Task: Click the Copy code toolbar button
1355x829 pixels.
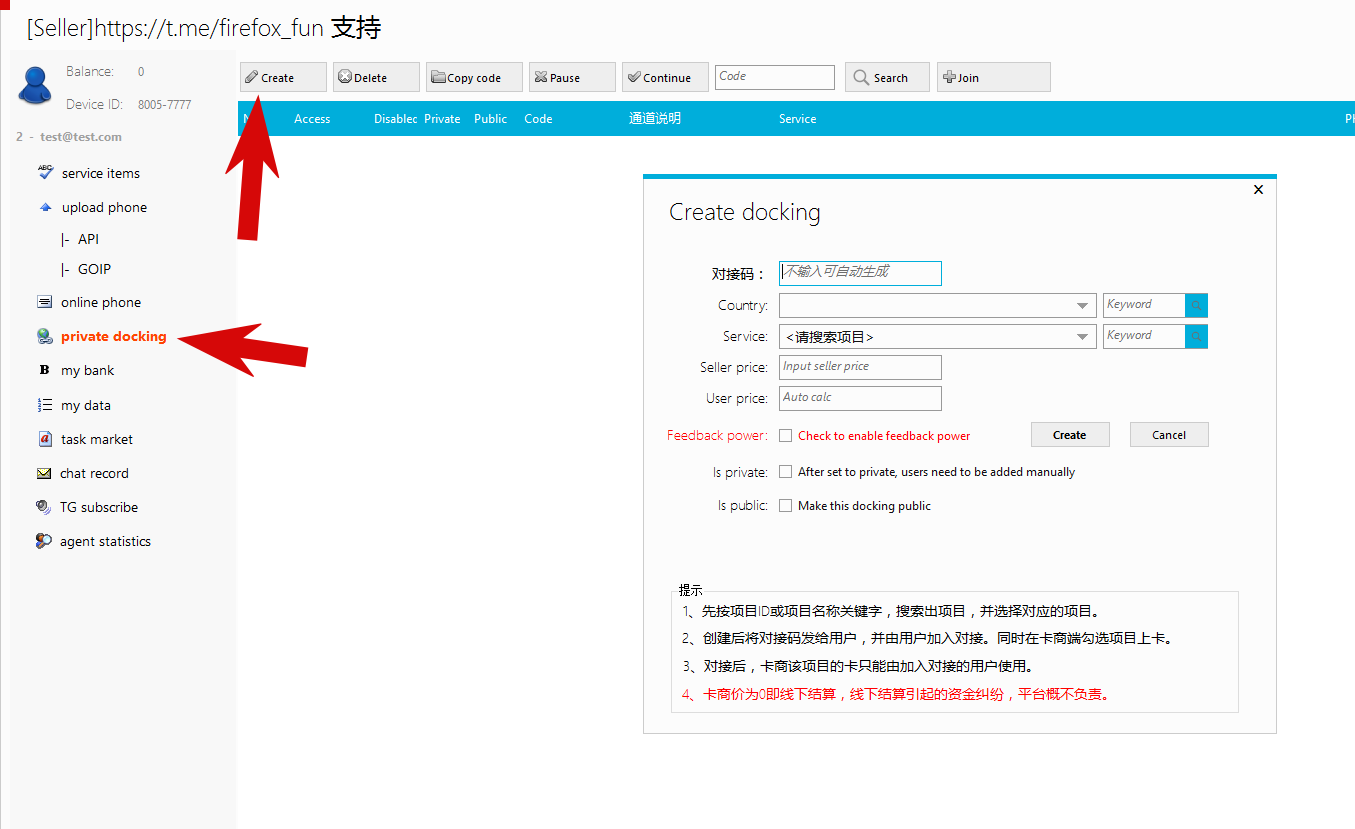Action: pos(474,77)
